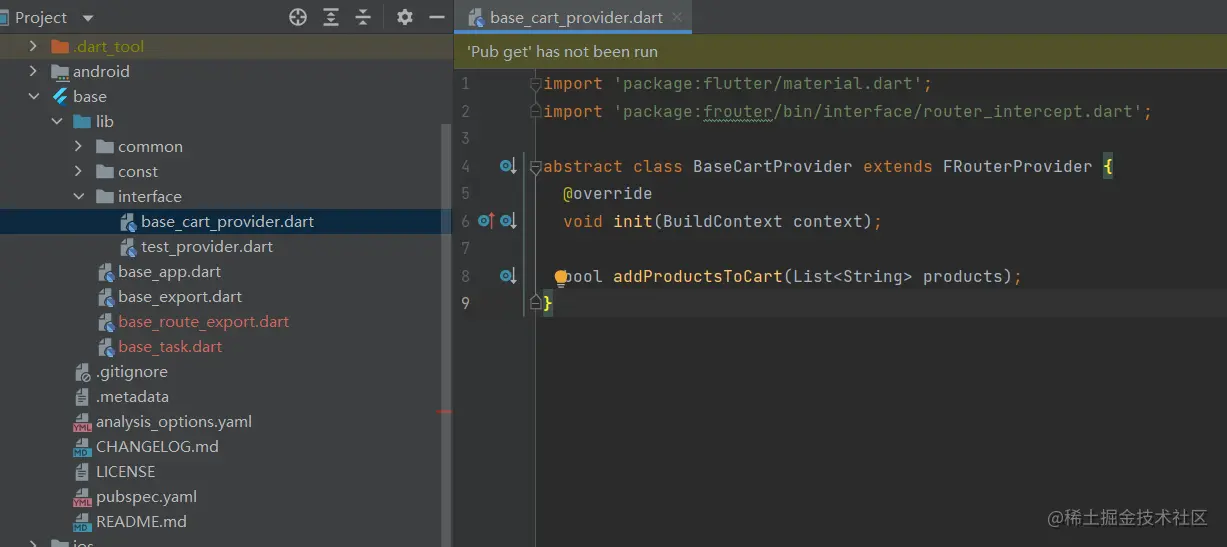Open CHANGELOG.md file

157,446
